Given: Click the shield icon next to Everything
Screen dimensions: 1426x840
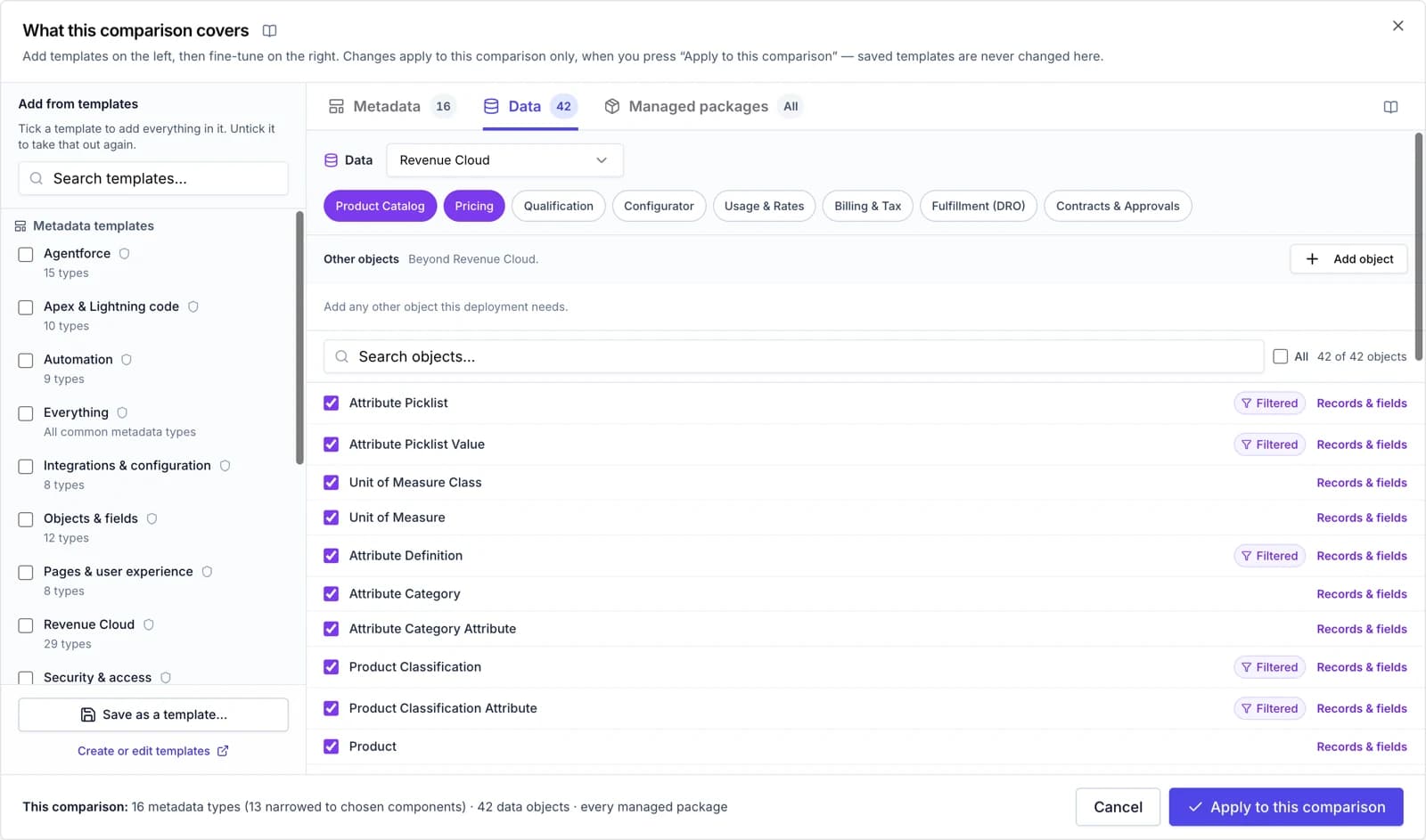Looking at the screenshot, I should pyautogui.click(x=122, y=412).
